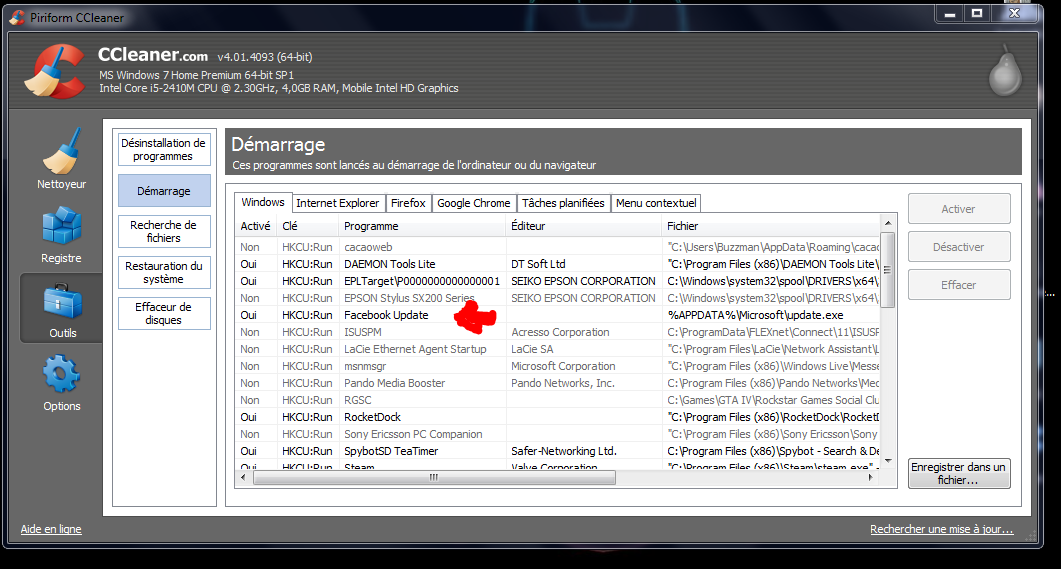Screen dimensions: 1061x569
Task: Click the Désactiver button
Action: point(959,247)
